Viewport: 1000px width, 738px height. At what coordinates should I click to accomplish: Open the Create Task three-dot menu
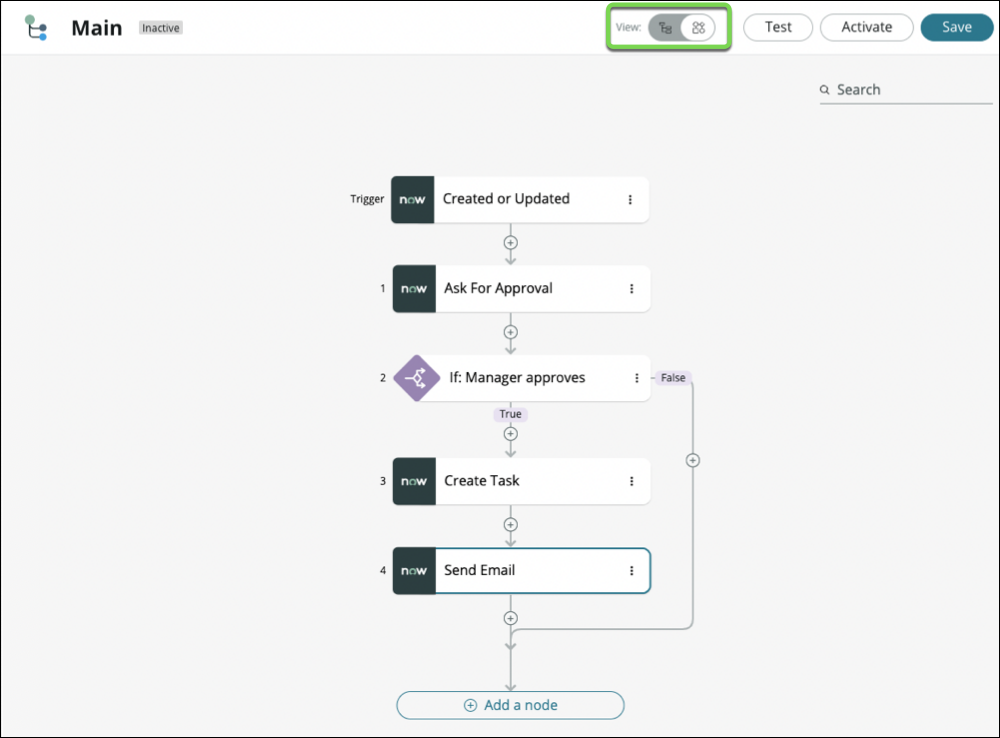631,481
